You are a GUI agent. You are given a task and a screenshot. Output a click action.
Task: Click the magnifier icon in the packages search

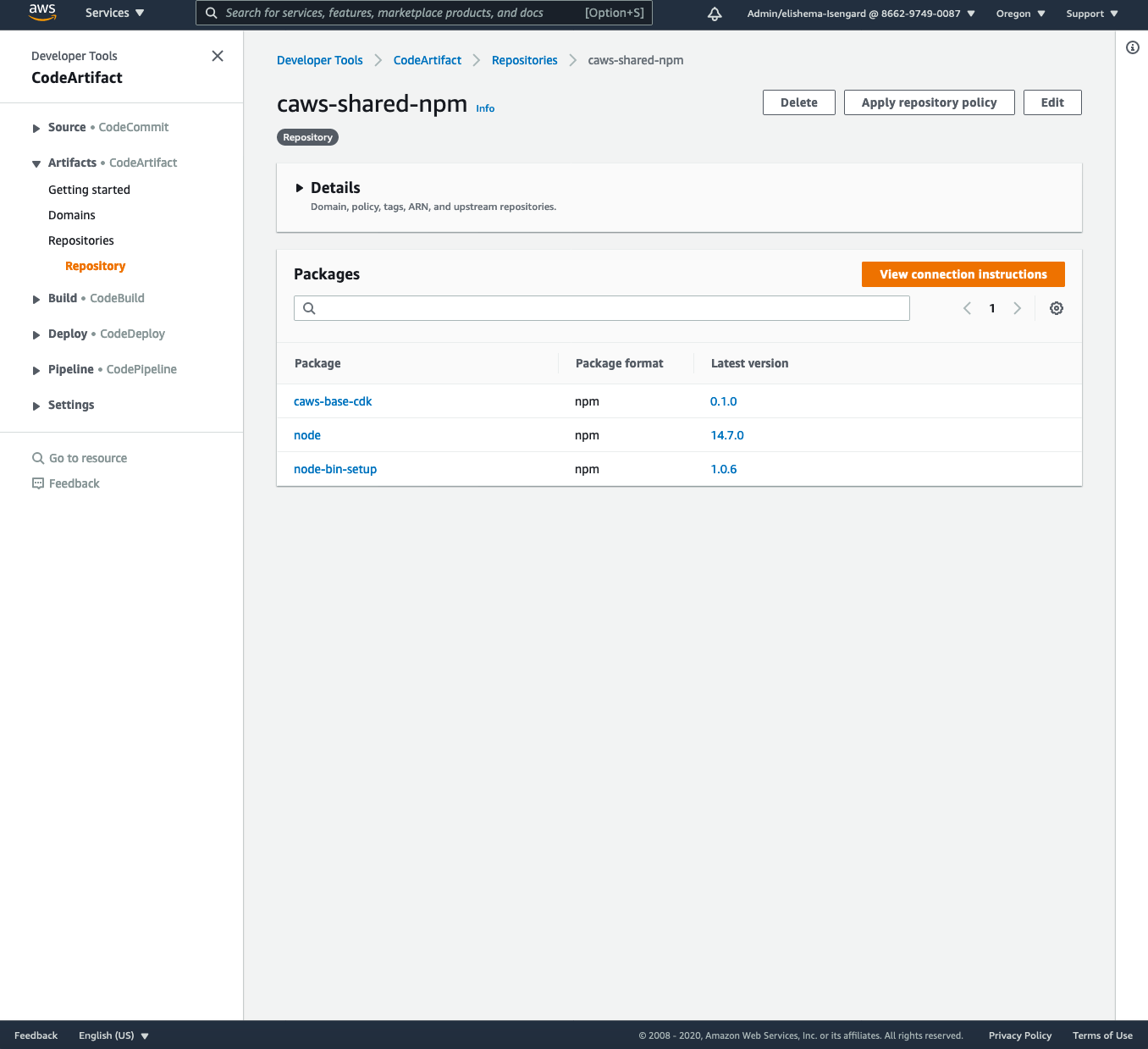(309, 308)
